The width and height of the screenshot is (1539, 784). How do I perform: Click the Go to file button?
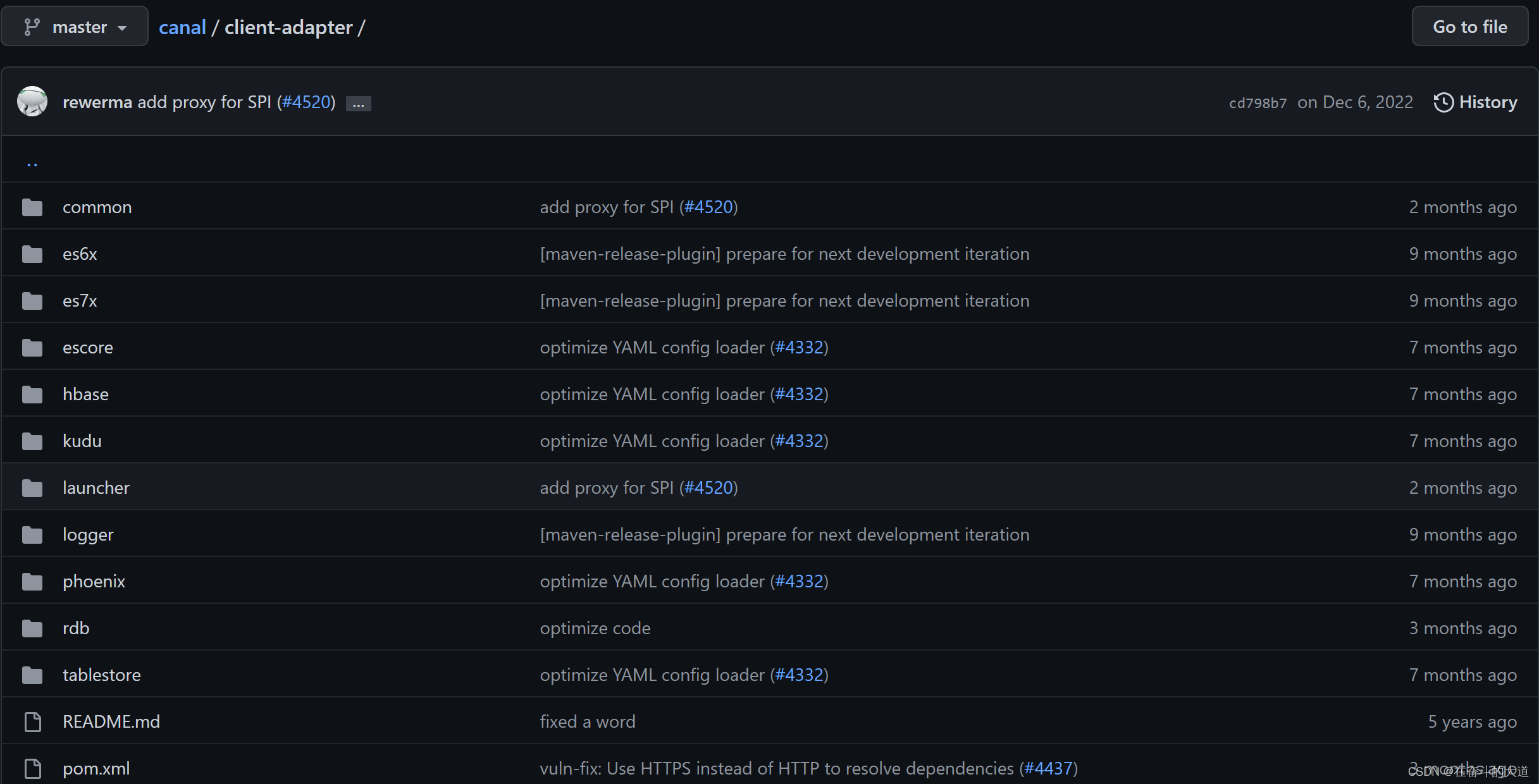tap(1470, 27)
